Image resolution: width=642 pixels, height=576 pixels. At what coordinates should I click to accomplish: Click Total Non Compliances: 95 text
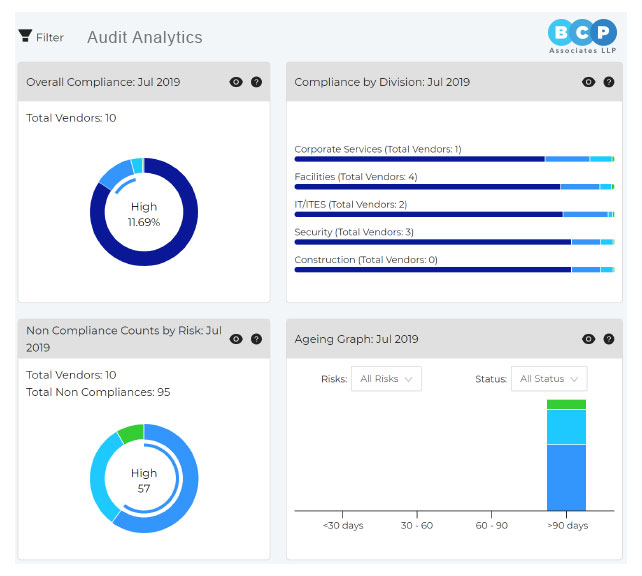[x=98, y=392]
